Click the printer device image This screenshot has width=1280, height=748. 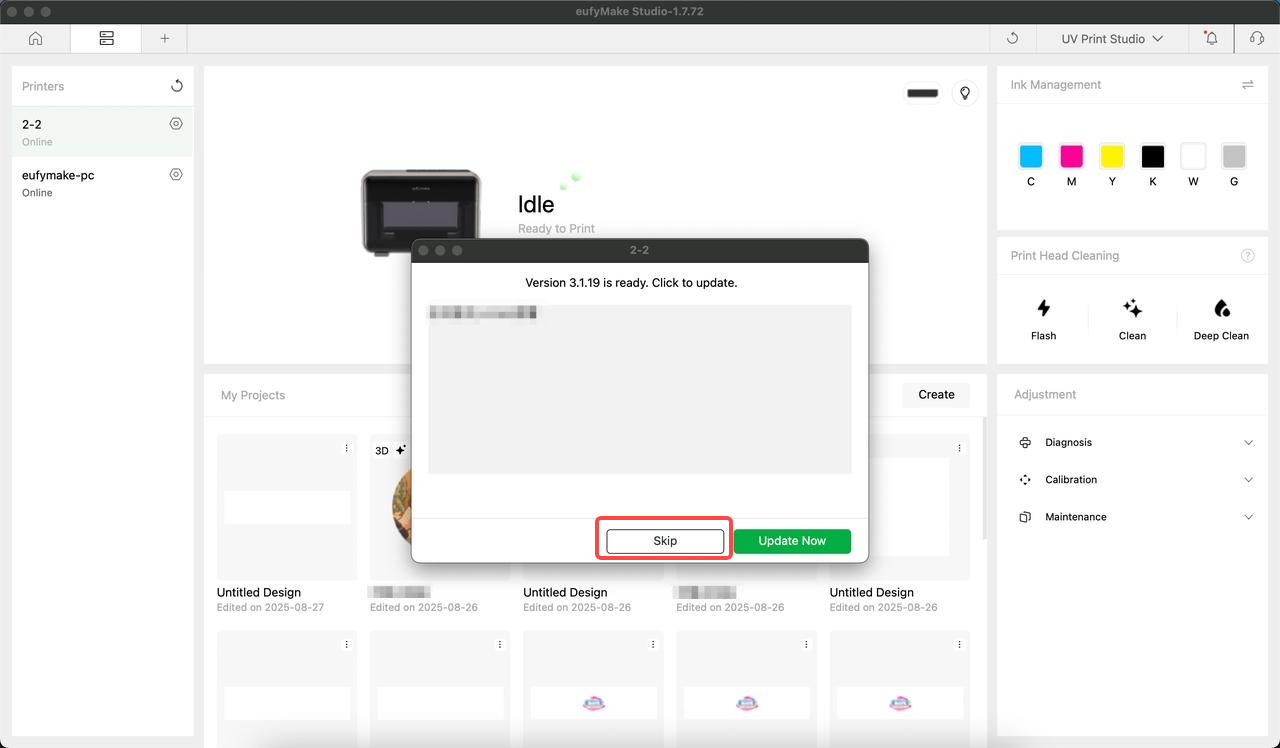tap(421, 212)
